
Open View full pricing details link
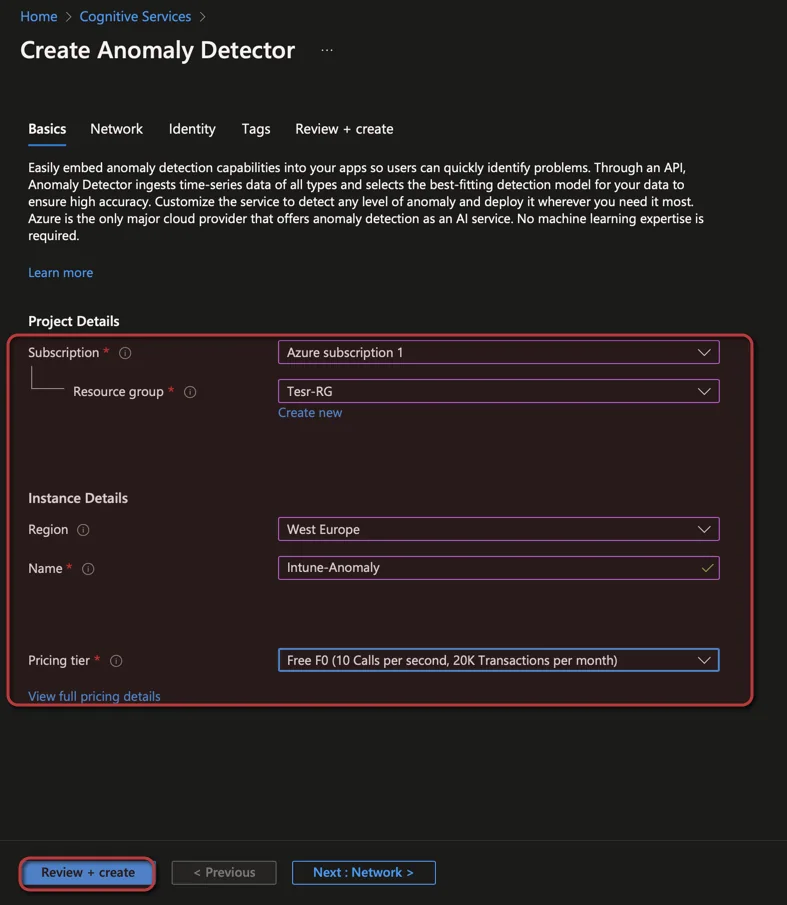click(x=94, y=696)
